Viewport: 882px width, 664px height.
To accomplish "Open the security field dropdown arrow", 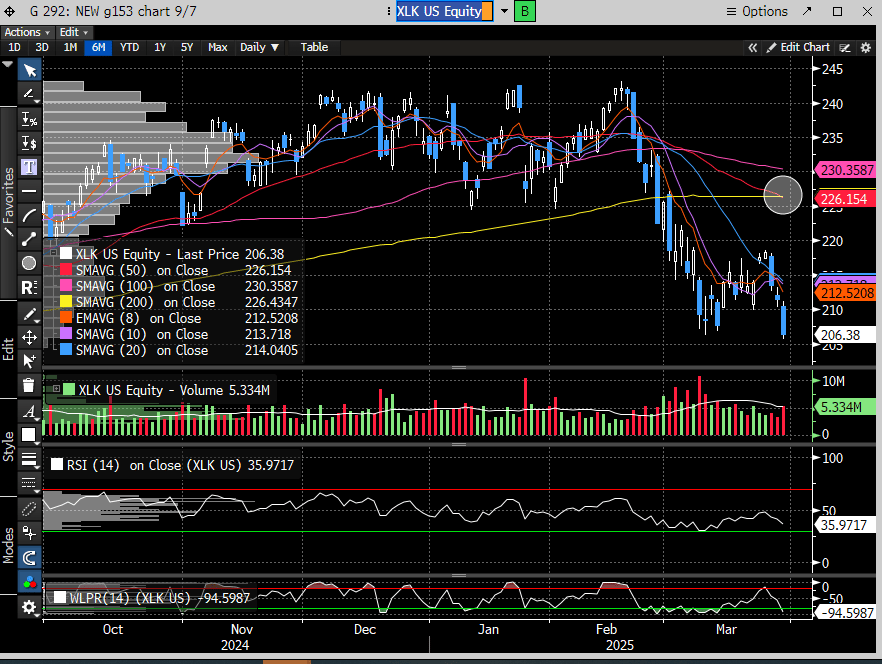I will tap(504, 11).
